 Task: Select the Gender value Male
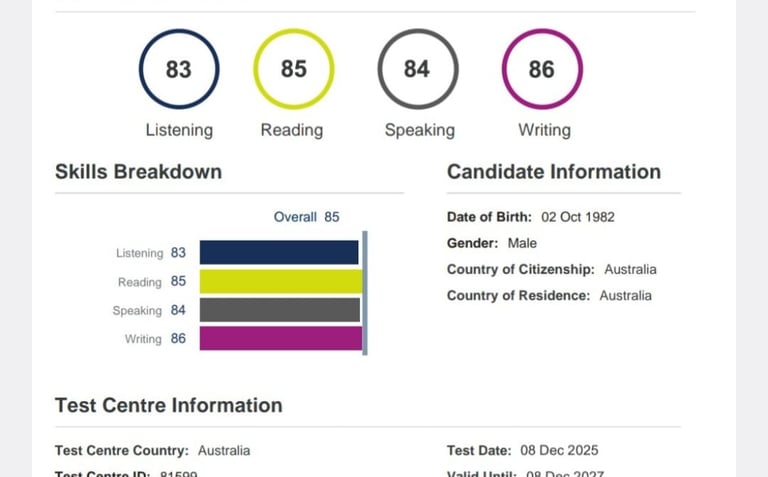click(x=522, y=243)
